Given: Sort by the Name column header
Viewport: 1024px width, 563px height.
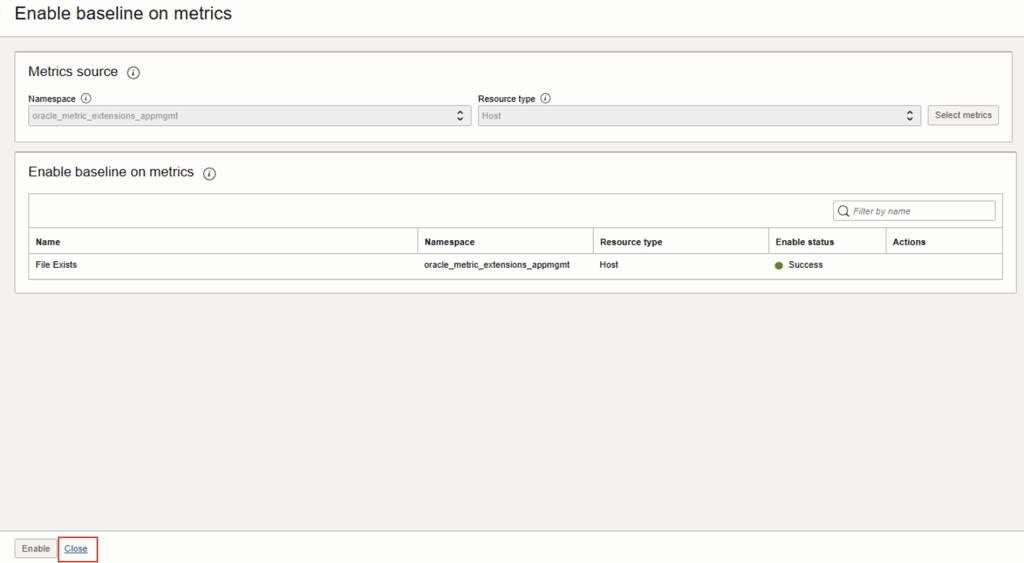Looking at the screenshot, I should coord(48,242).
